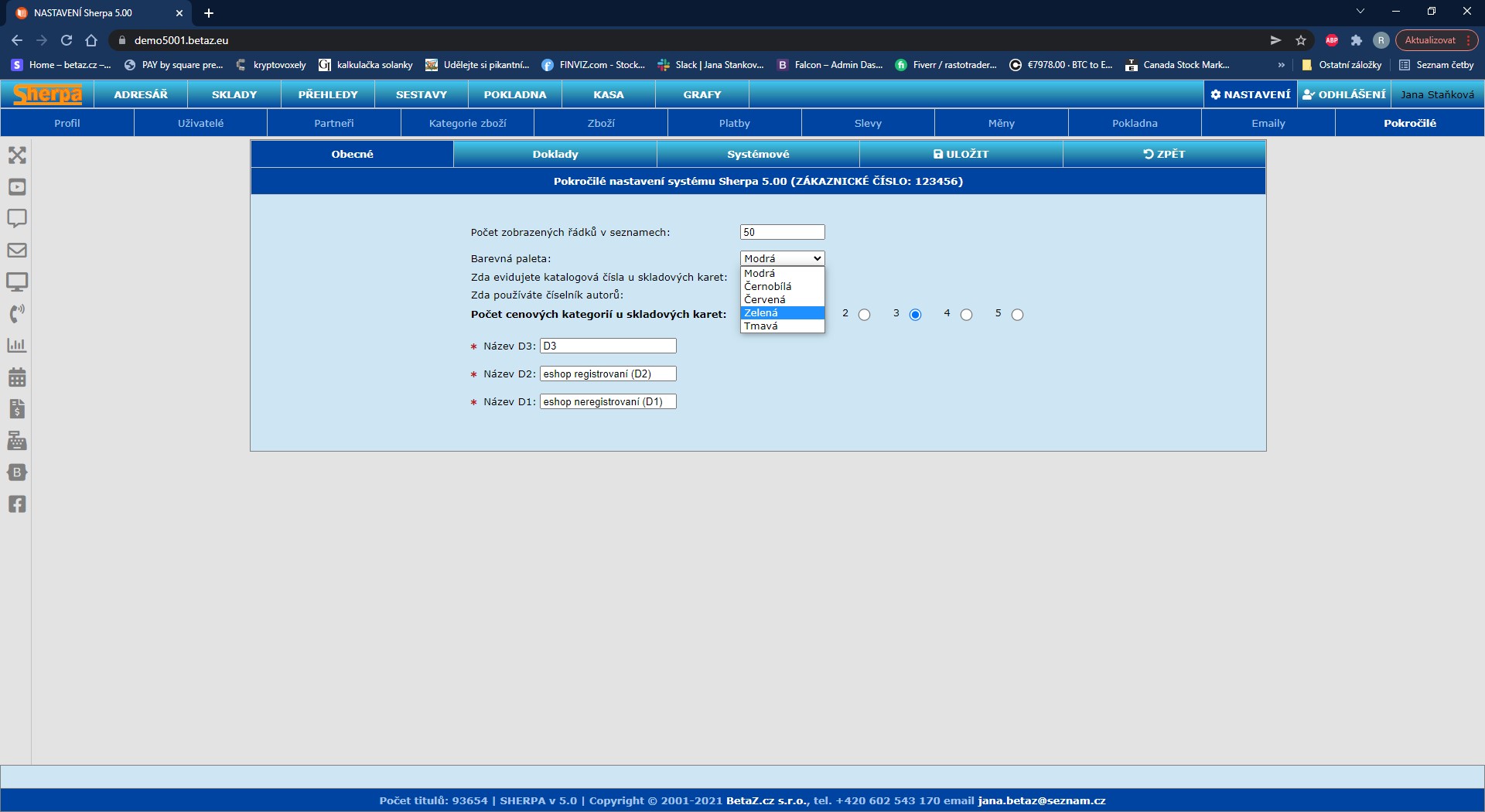Image resolution: width=1485 pixels, height=812 pixels.
Task: Pick Tmavá from the palette dropdown
Action: coord(781,326)
